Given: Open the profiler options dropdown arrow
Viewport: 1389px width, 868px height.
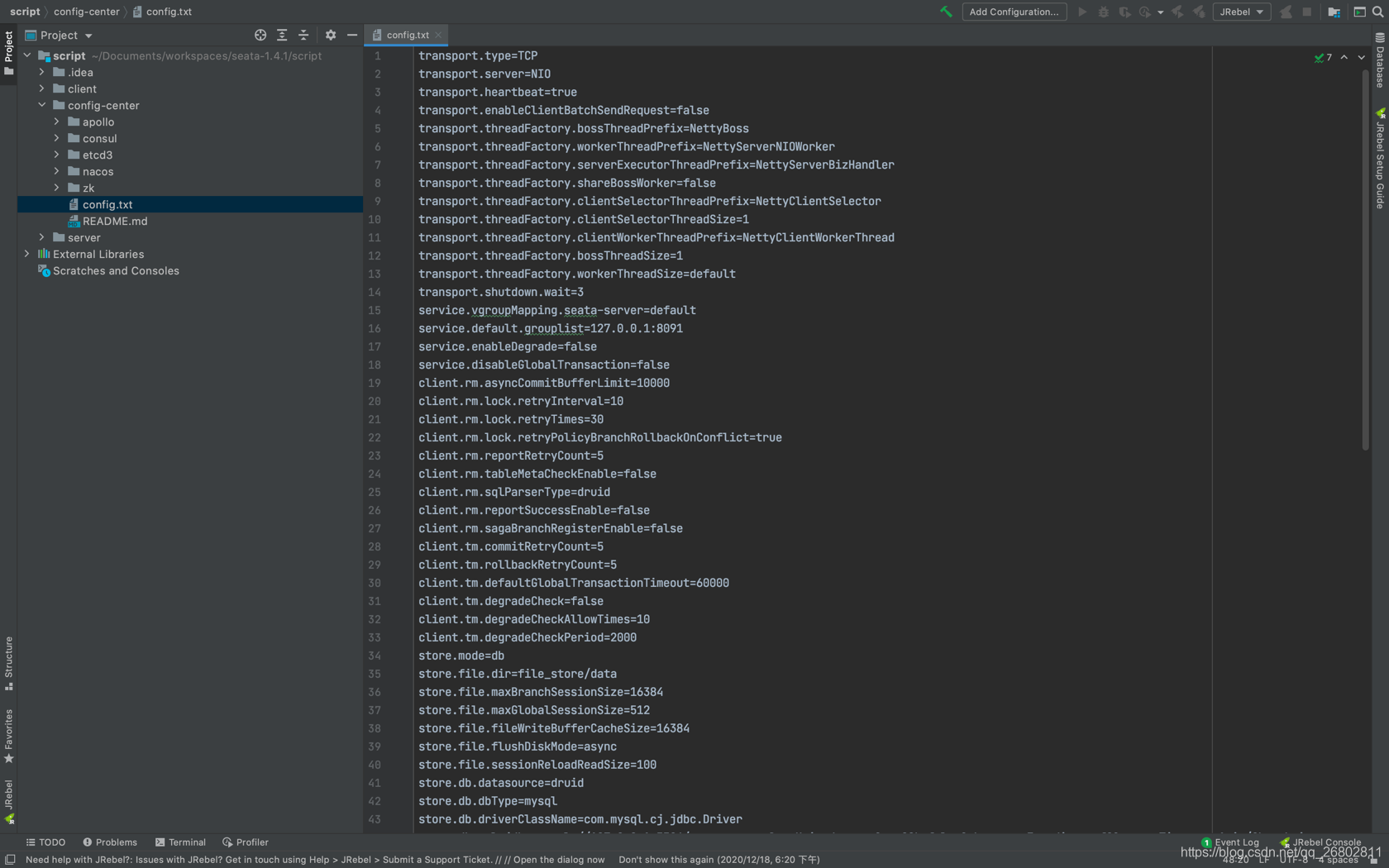Looking at the screenshot, I should click(1160, 12).
